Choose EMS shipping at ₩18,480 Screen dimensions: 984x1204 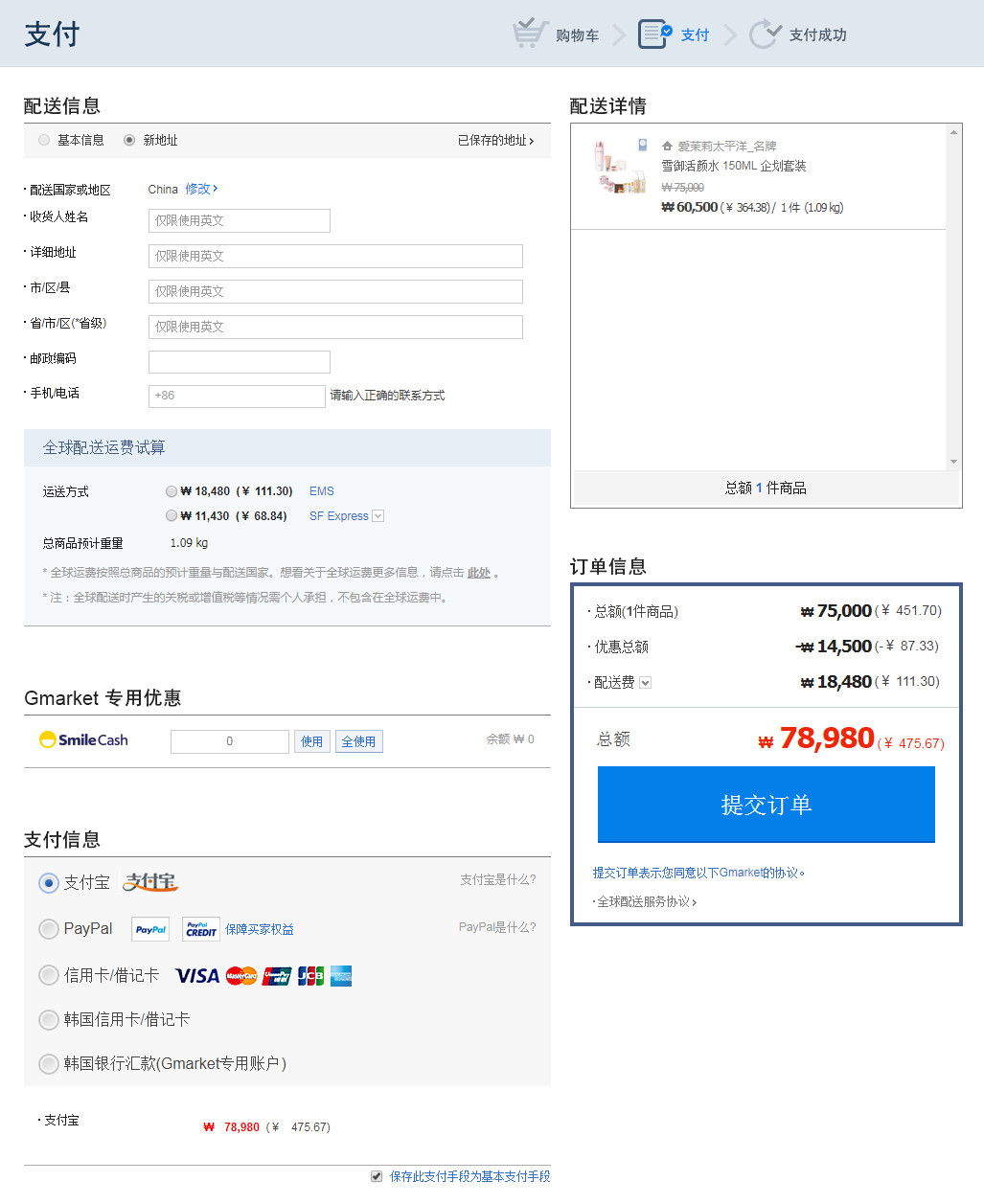click(172, 491)
